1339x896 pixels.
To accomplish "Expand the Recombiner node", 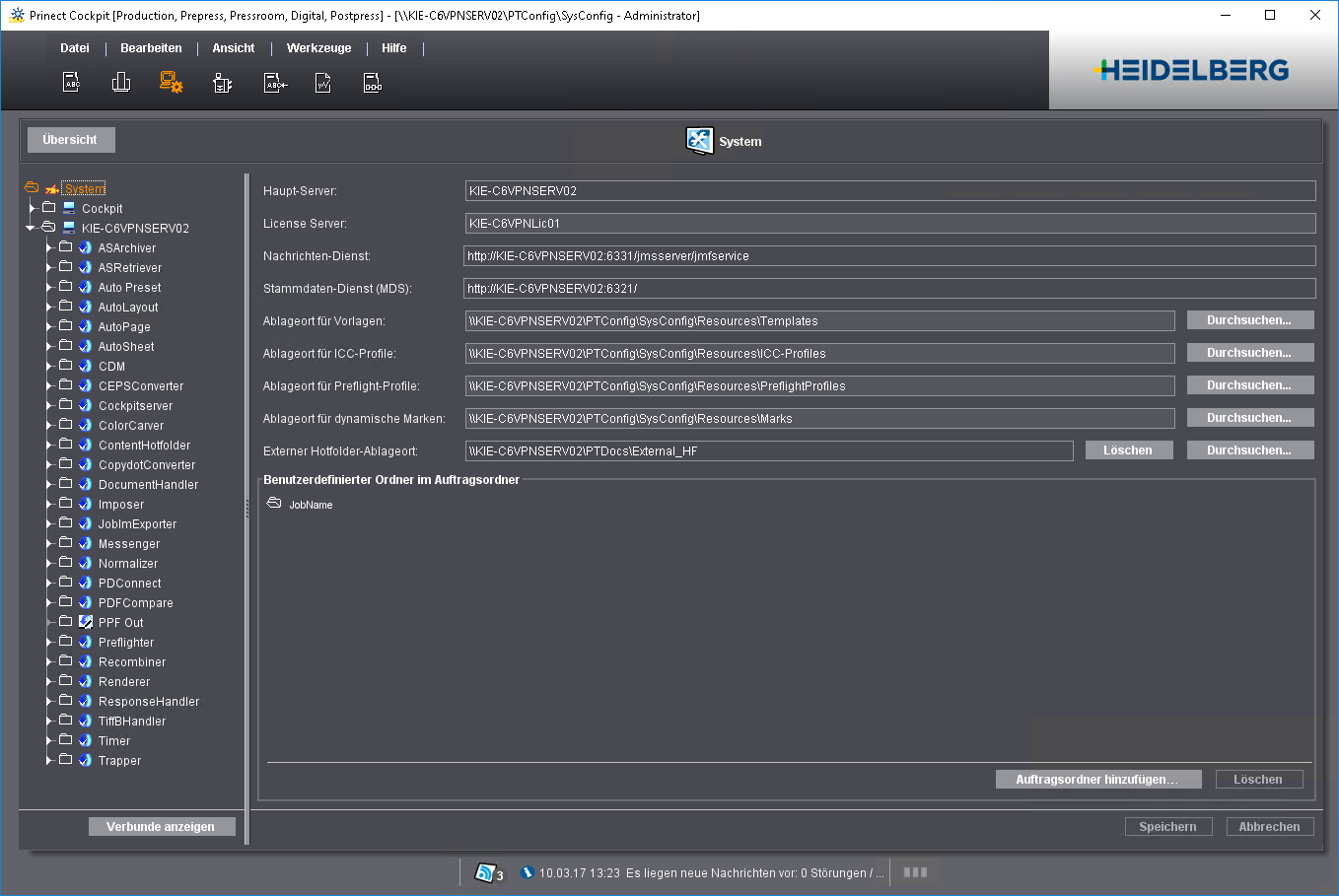I will coord(49,661).
